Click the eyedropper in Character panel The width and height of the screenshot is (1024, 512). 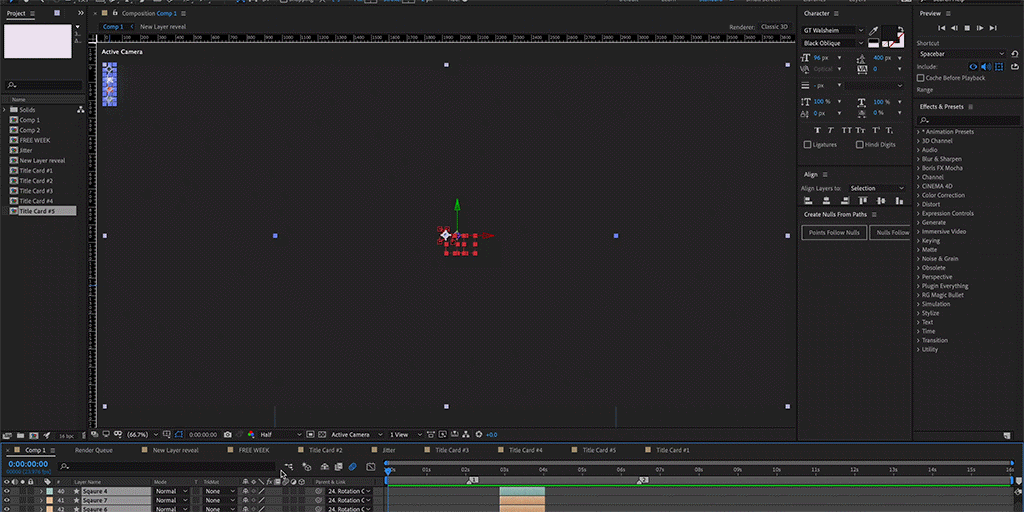[873, 31]
